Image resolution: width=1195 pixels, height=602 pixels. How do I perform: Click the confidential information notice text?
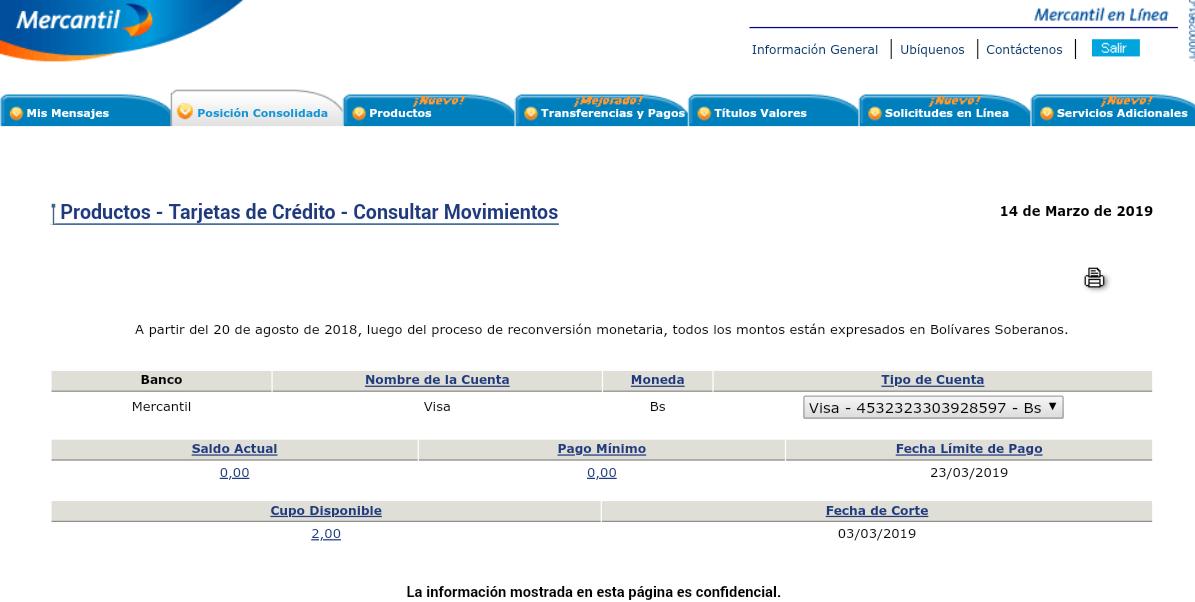[x=594, y=591]
